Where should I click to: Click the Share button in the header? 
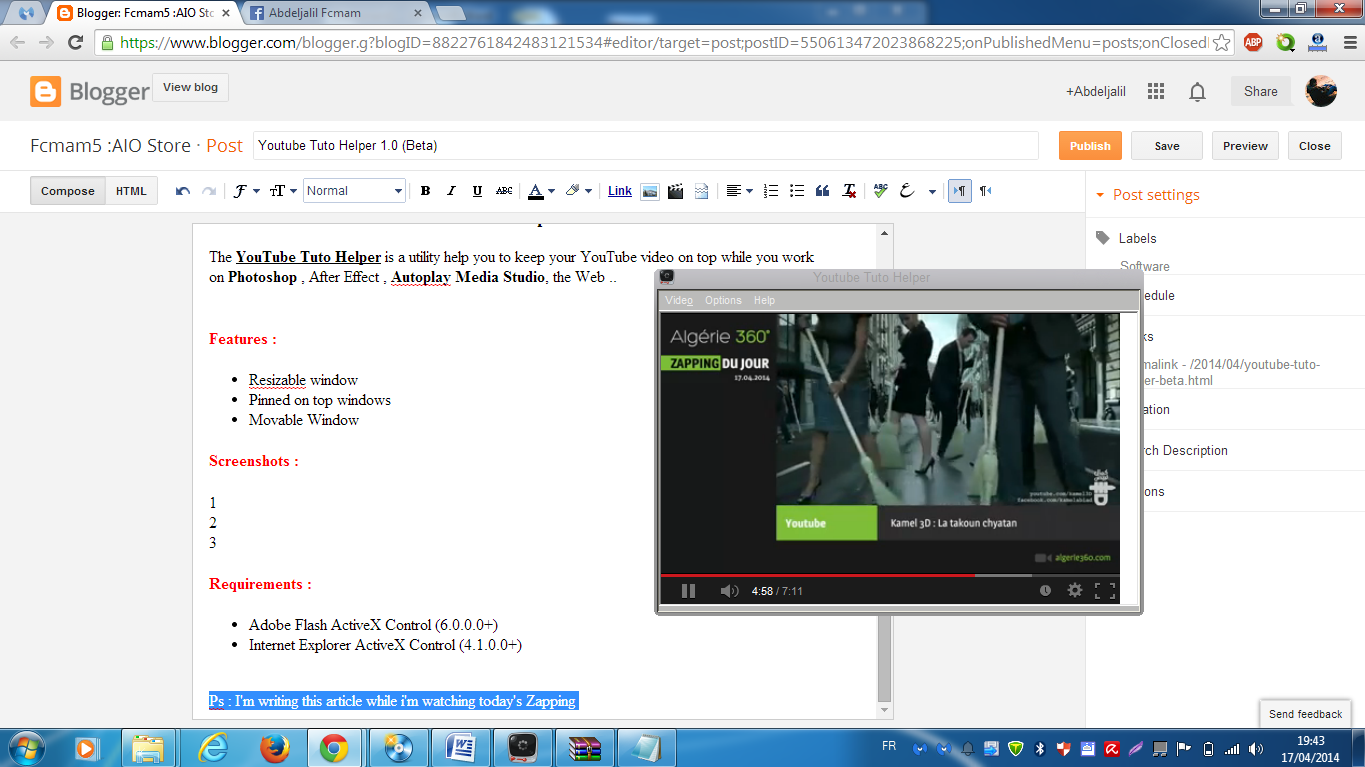(1260, 91)
